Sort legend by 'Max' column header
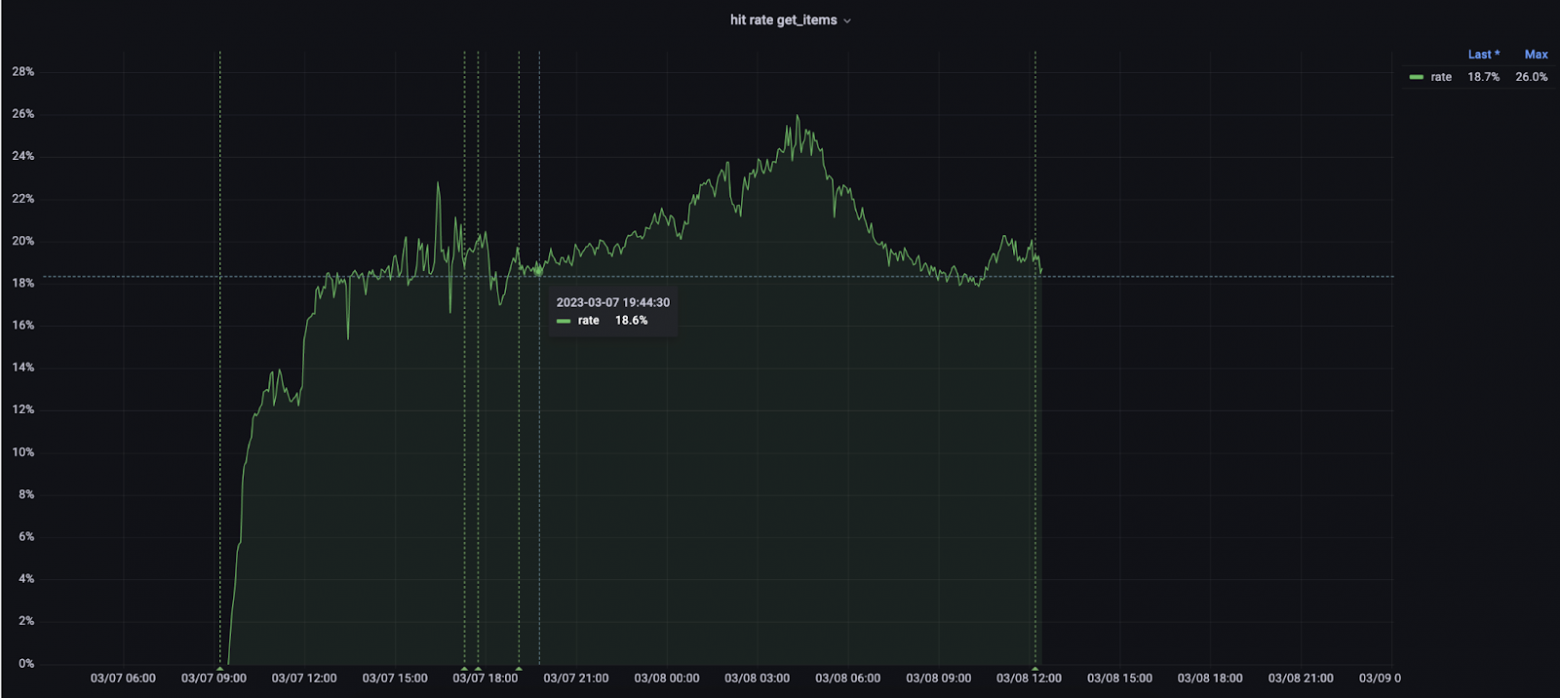 tap(1535, 54)
